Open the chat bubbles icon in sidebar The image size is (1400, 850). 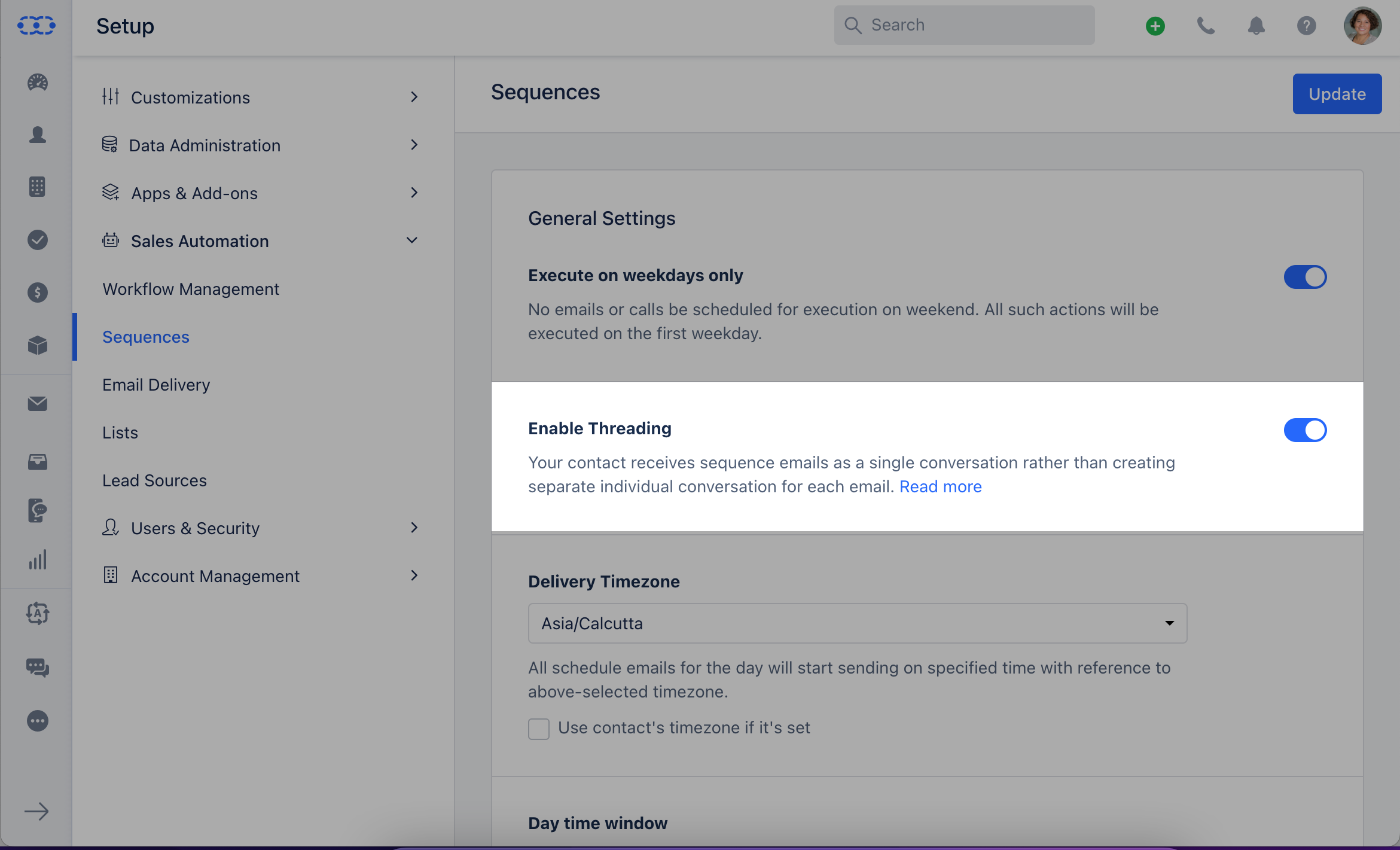pyautogui.click(x=37, y=667)
